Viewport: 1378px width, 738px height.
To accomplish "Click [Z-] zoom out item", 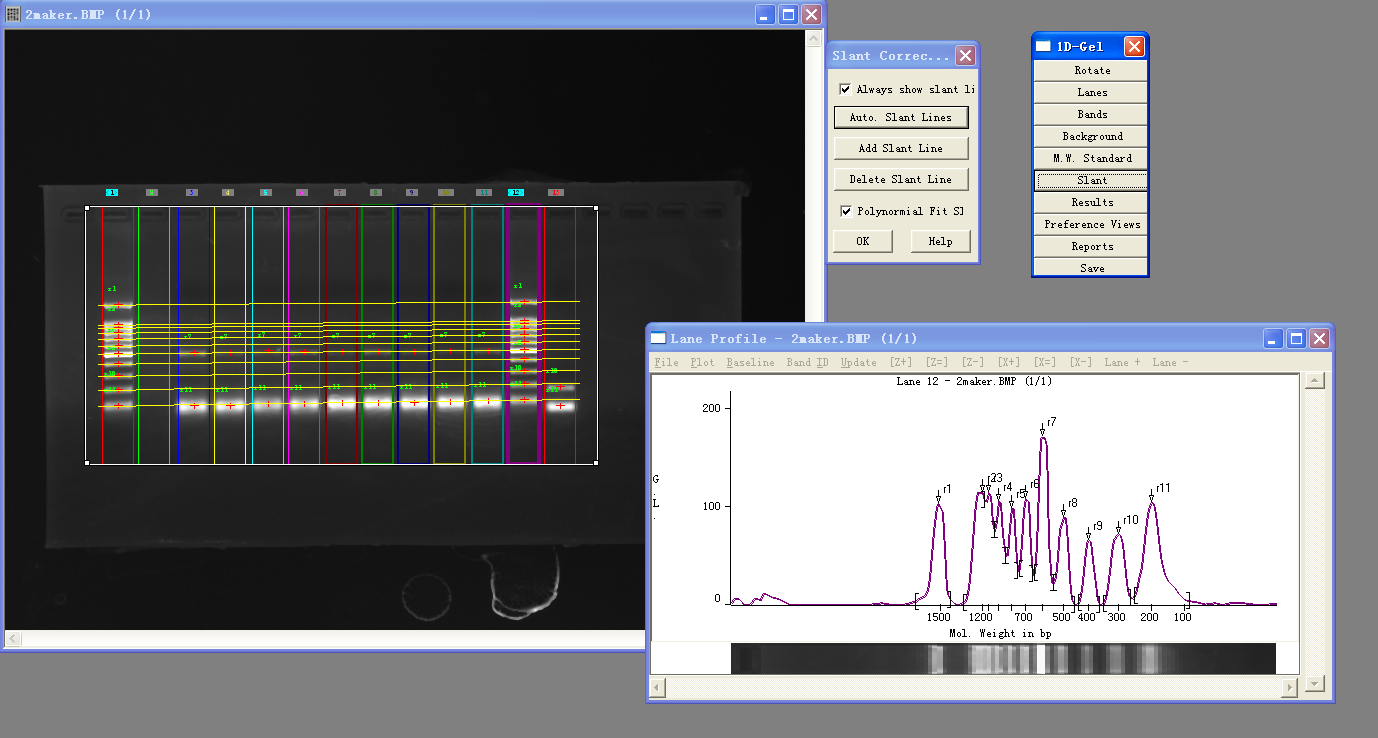I will pyautogui.click(x=973, y=362).
